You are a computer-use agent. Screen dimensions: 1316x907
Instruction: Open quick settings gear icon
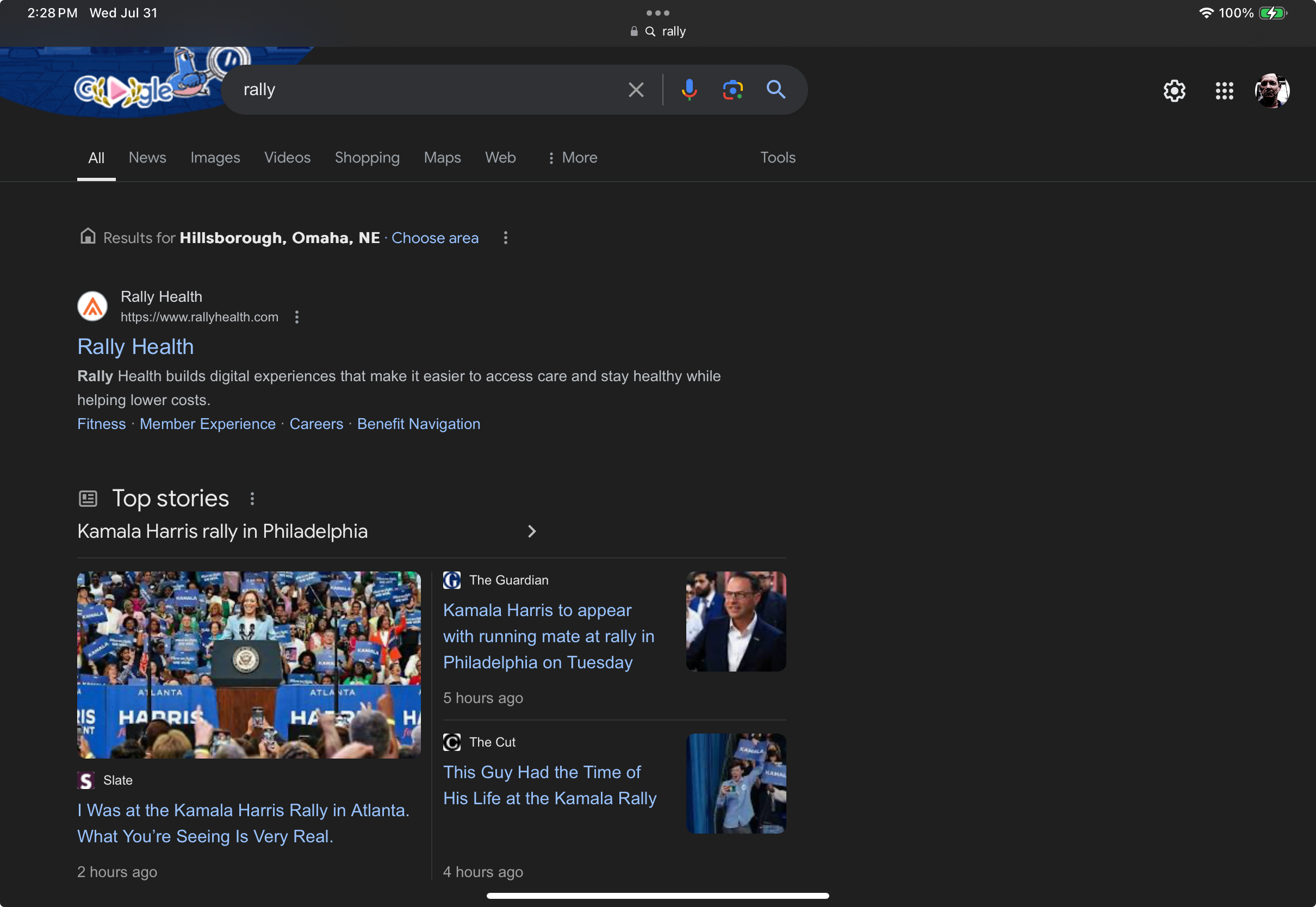pyautogui.click(x=1174, y=90)
